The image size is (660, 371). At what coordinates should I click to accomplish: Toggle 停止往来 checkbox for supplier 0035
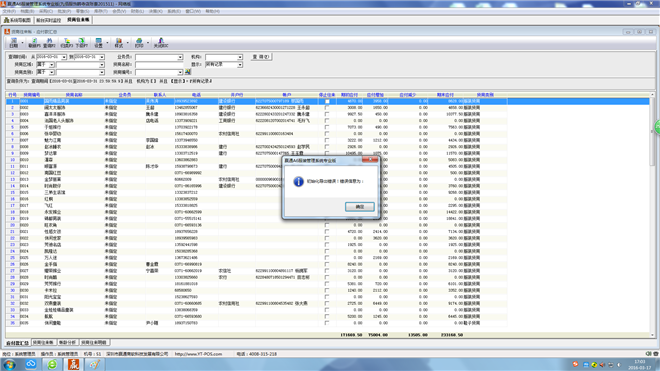[x=327, y=323]
